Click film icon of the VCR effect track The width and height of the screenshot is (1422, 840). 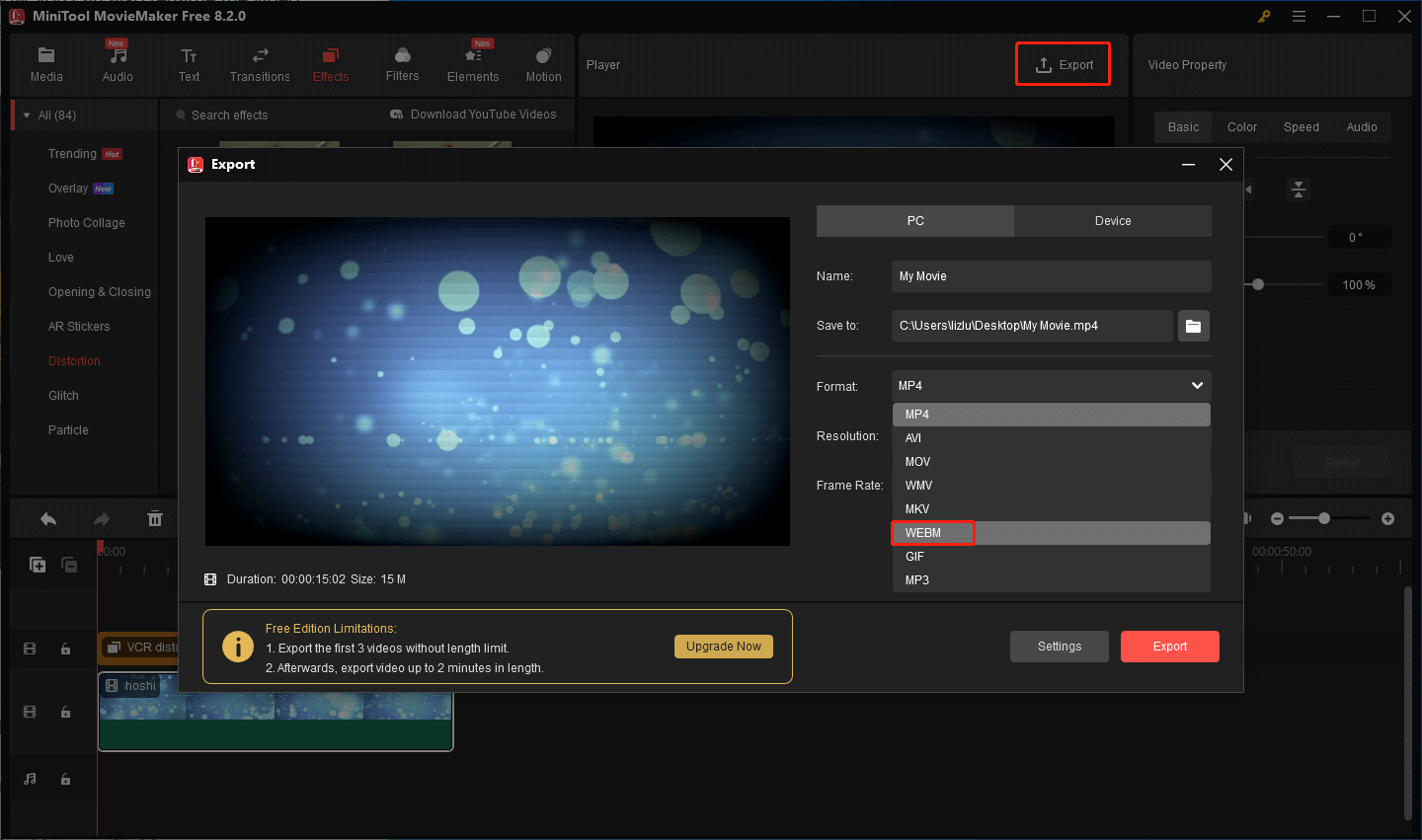coord(30,649)
